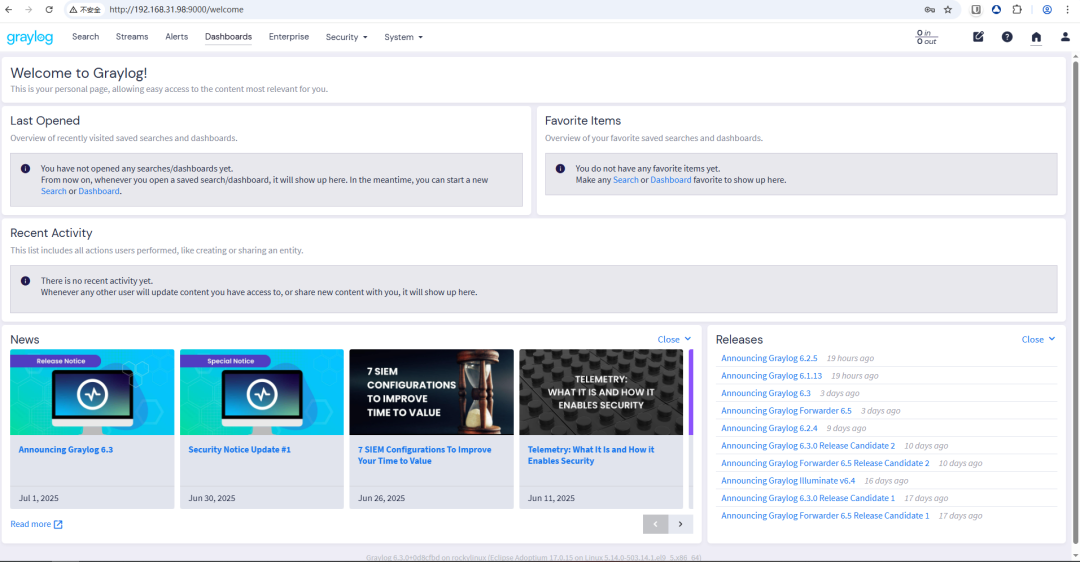Viewport: 1080px width, 562px height.
Task: Open Telemetry: What It Is news title
Action: pos(591,455)
